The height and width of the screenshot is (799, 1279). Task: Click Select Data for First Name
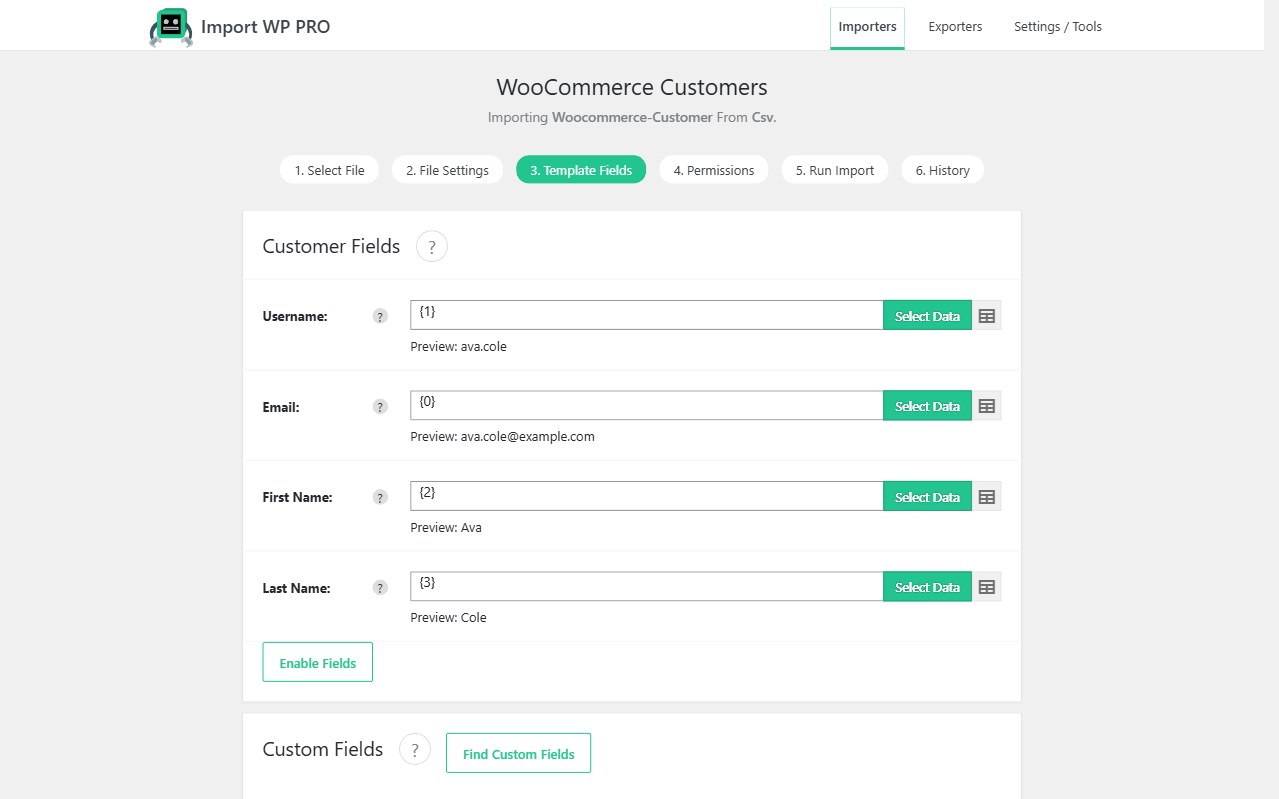coord(927,497)
